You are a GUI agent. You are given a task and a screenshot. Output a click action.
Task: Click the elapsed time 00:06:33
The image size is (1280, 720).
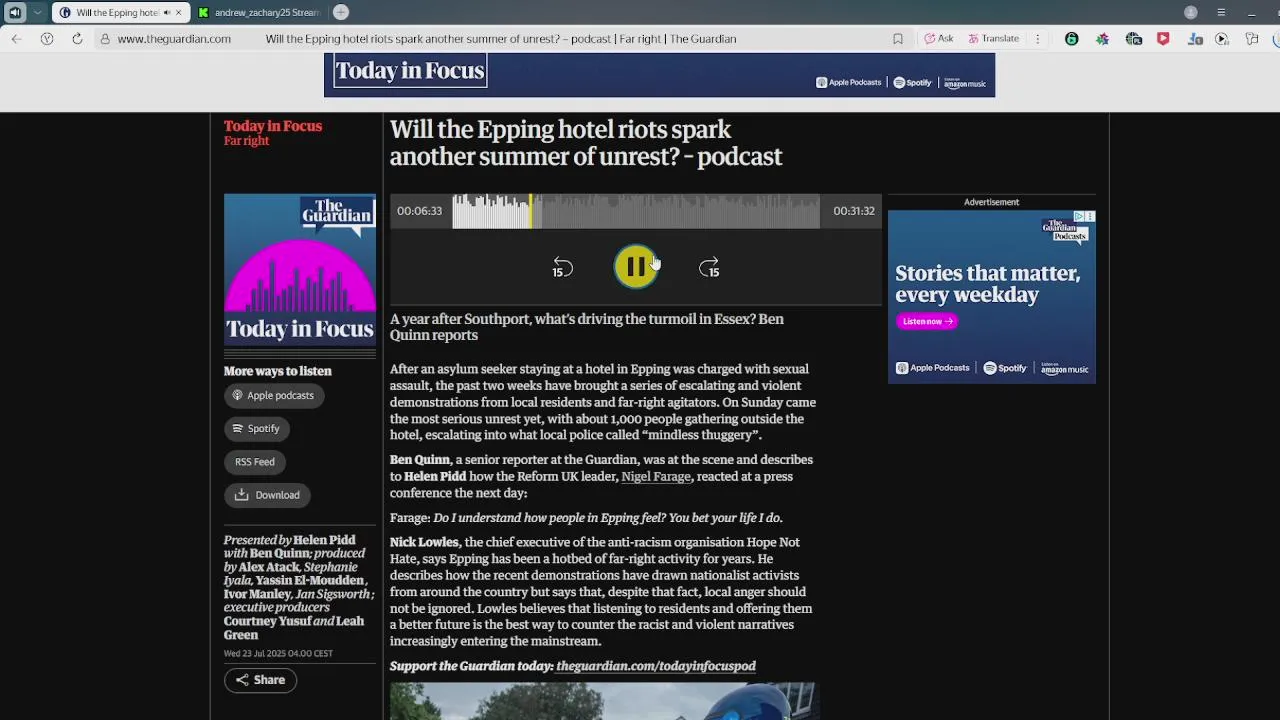(x=419, y=211)
